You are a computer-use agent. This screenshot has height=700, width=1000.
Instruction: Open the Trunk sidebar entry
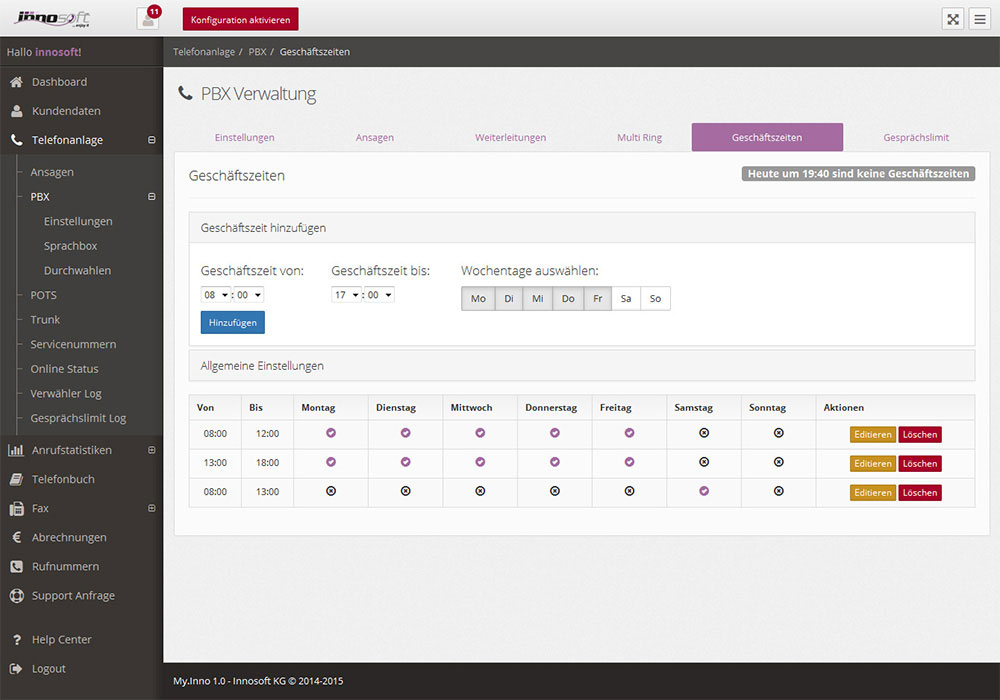(45, 319)
